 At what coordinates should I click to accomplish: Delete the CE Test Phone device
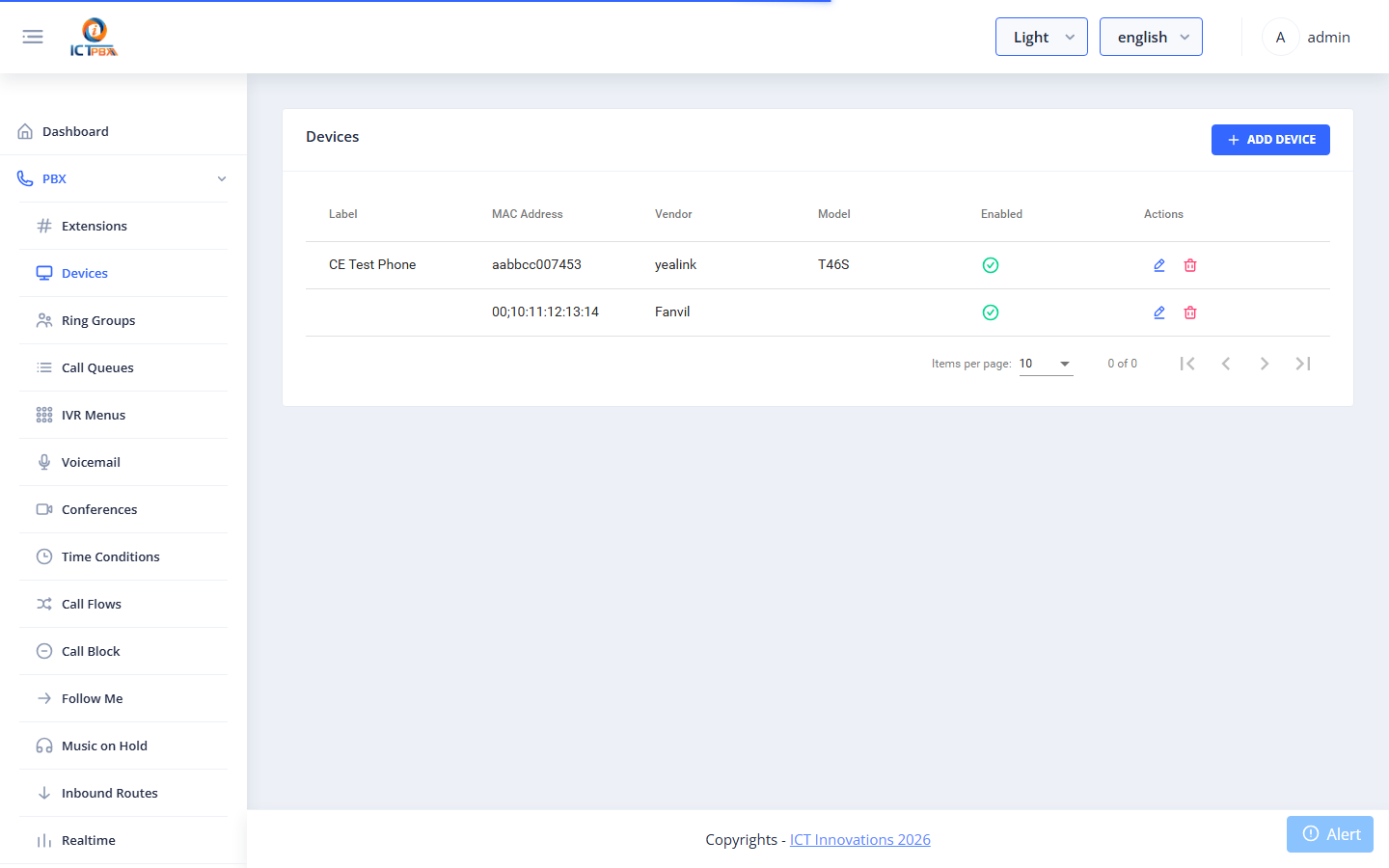click(x=1190, y=265)
